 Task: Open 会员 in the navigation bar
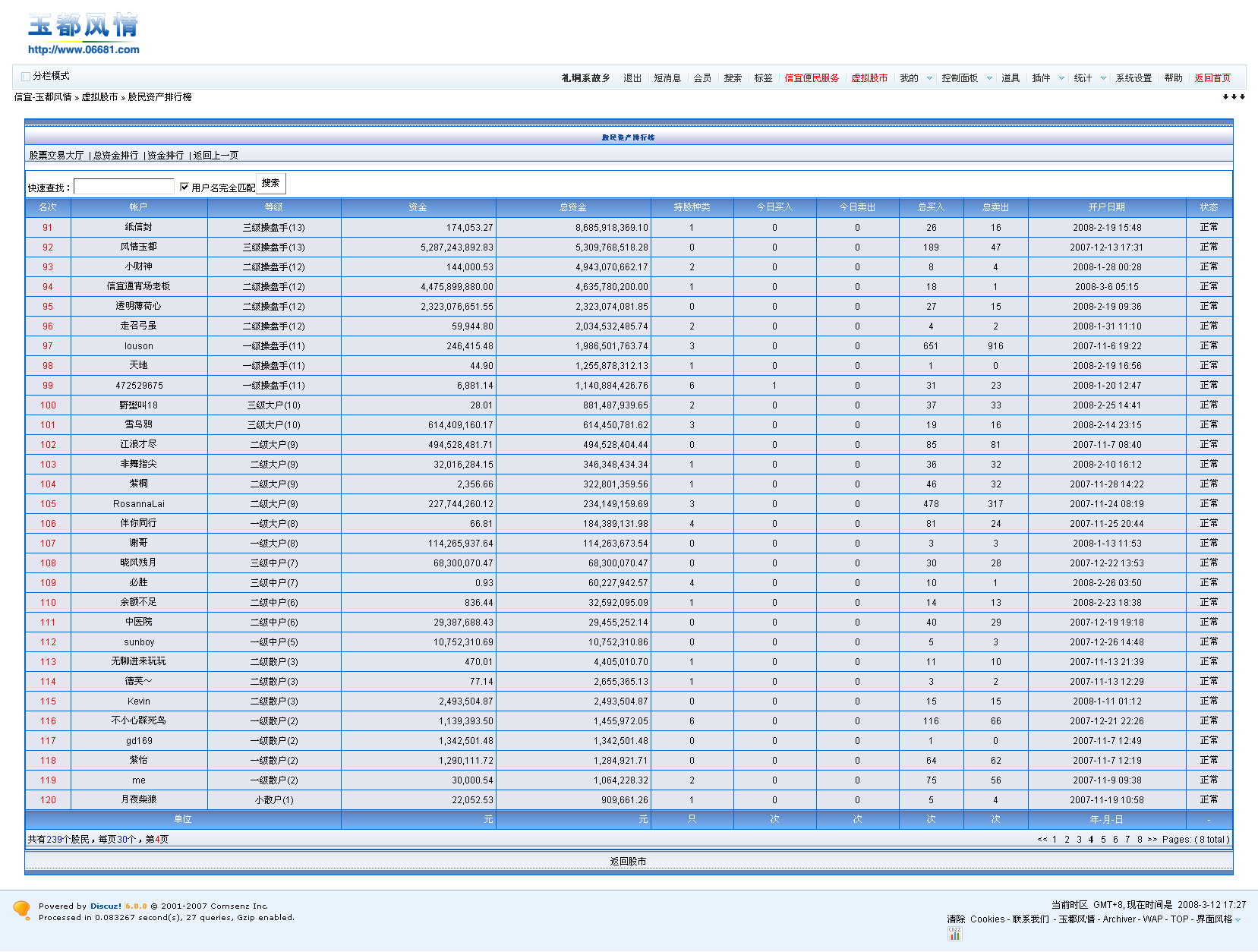click(702, 78)
